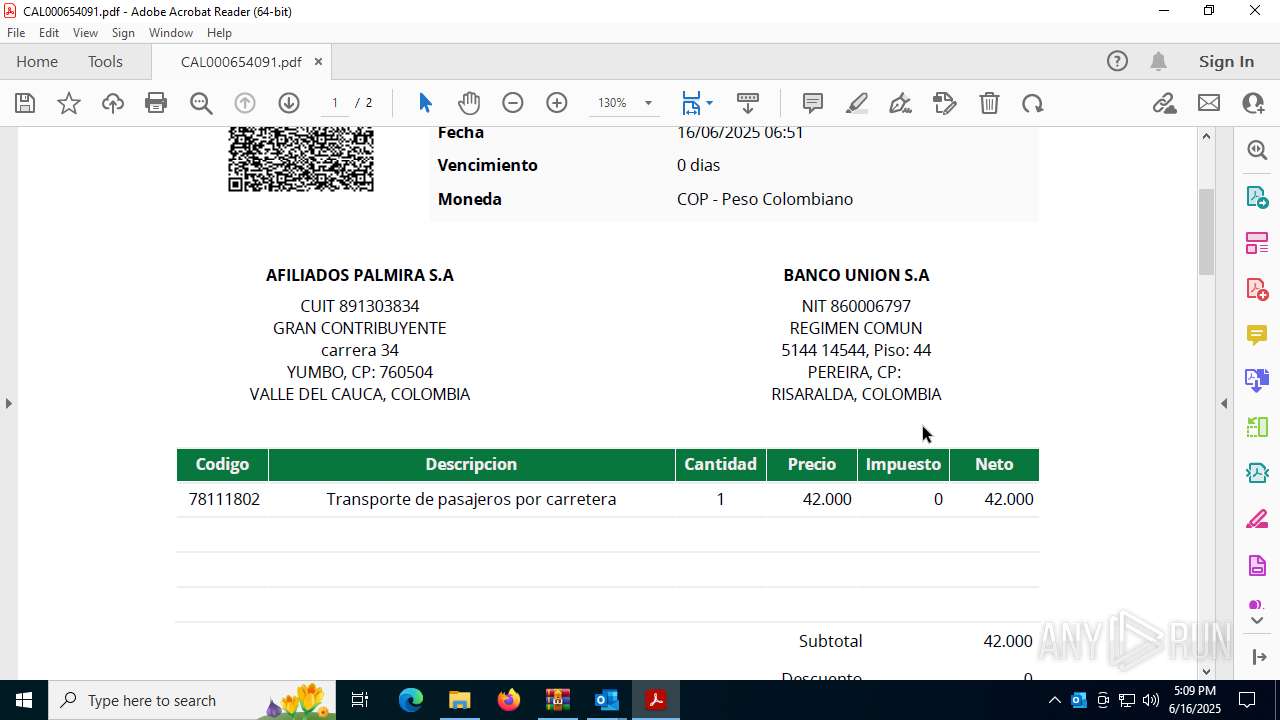Rotate the page view clockwise

(x=1033, y=103)
